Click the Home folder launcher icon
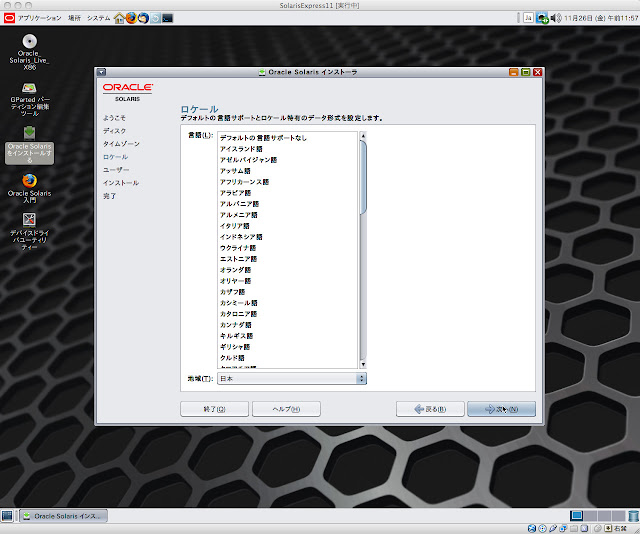The height and width of the screenshot is (534, 640). pos(119,18)
